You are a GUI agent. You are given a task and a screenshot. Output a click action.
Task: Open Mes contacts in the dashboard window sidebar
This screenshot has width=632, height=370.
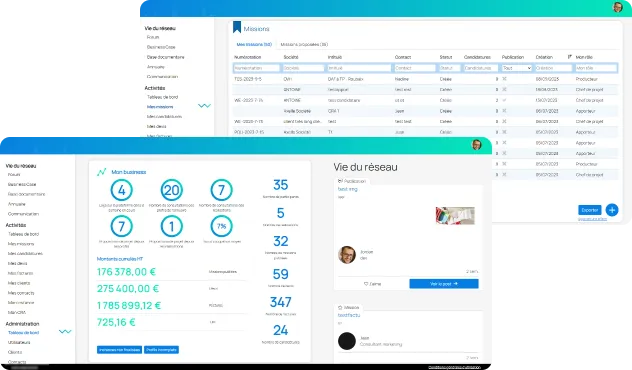(21, 293)
